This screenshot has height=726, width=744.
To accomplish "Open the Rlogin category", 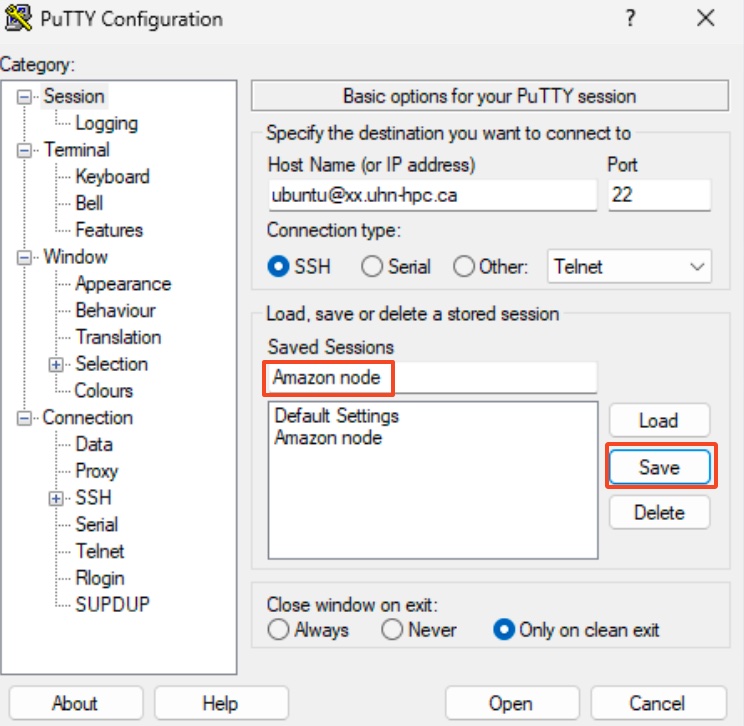I will [100, 578].
